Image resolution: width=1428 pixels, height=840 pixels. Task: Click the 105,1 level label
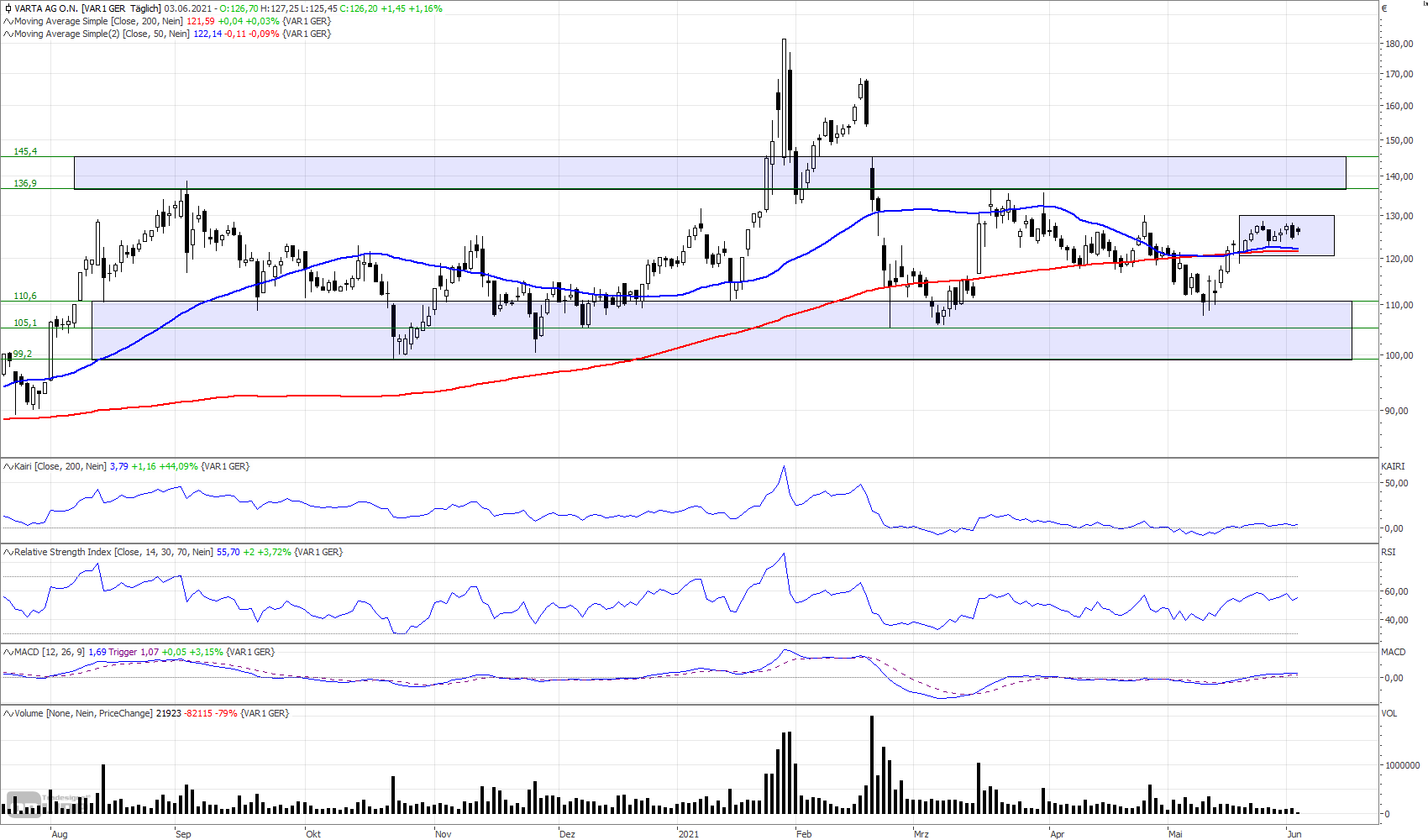click(25, 323)
